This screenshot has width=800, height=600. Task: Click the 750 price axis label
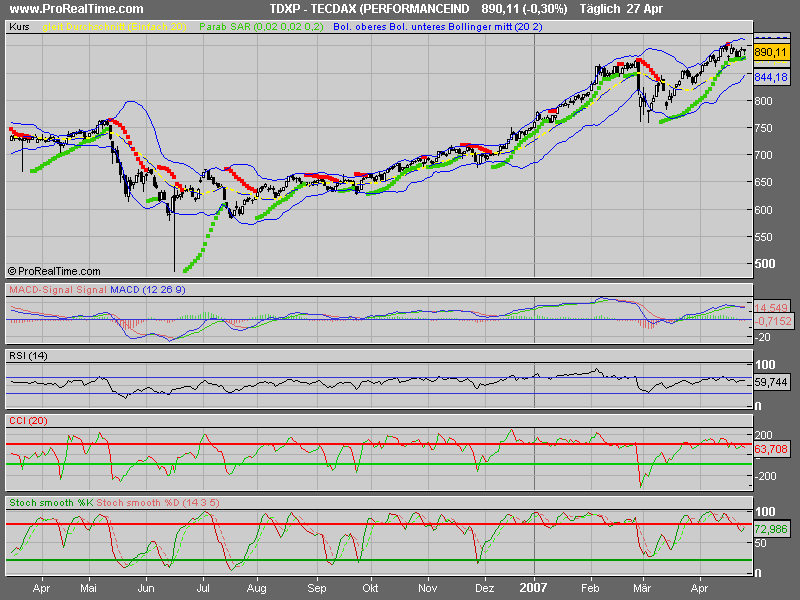pos(763,128)
